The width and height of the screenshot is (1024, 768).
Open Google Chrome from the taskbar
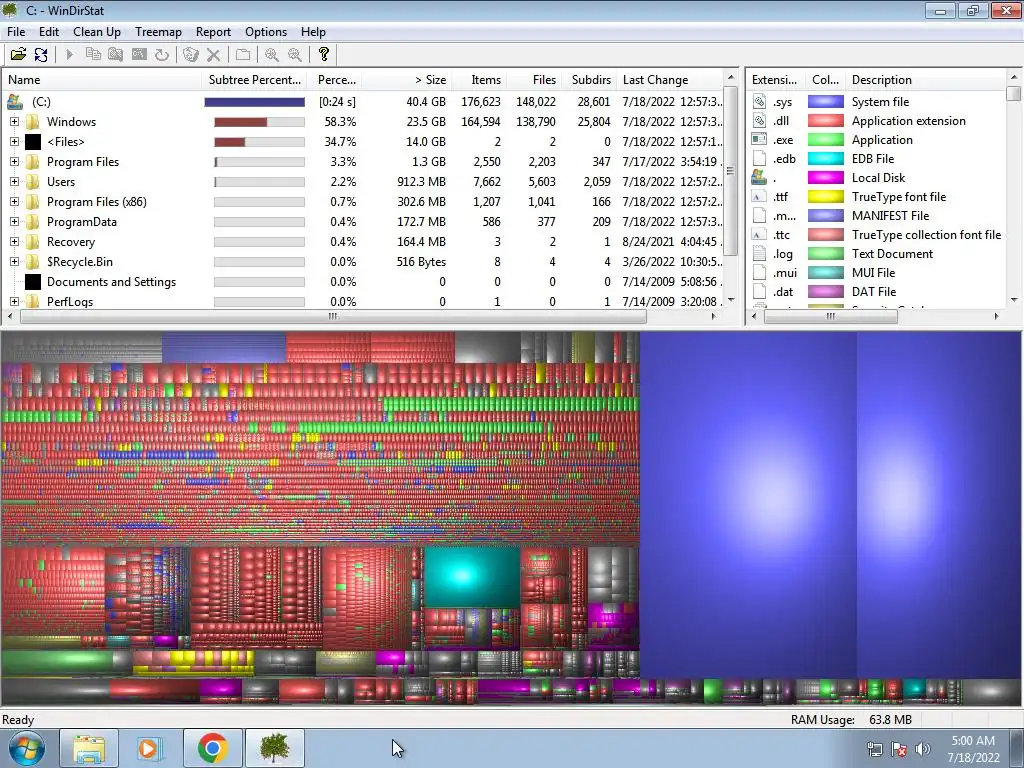(x=212, y=748)
